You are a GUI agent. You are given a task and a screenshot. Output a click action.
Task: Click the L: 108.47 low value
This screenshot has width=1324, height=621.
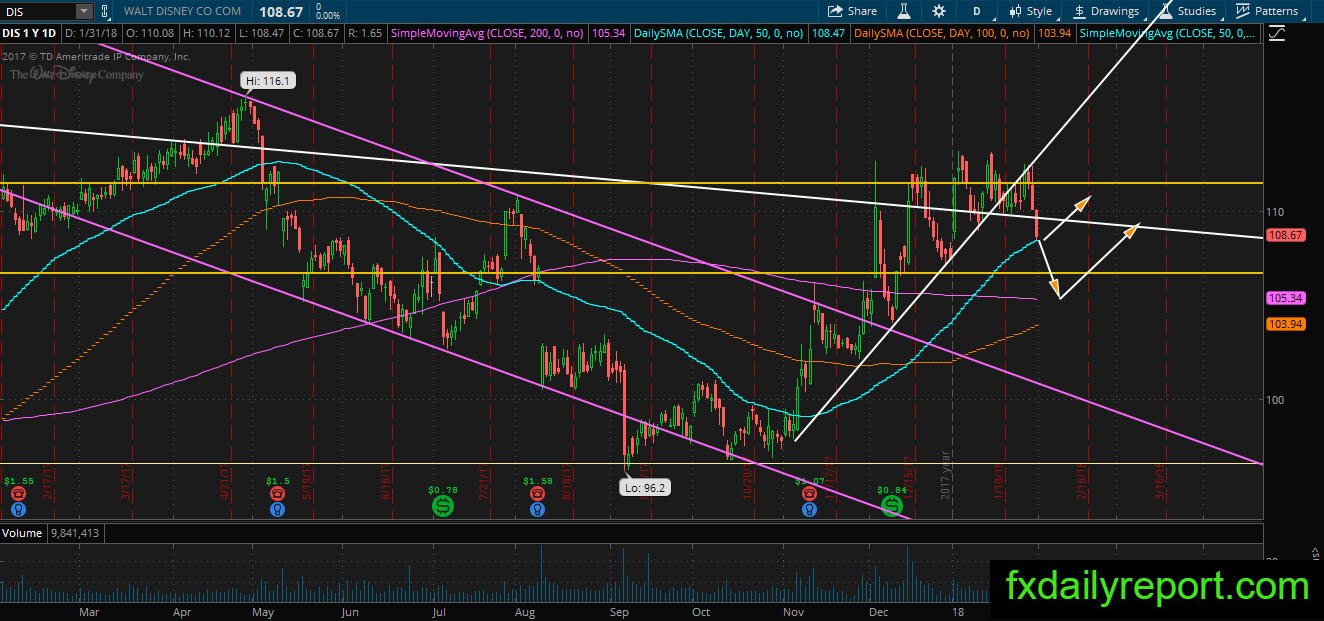coord(260,34)
